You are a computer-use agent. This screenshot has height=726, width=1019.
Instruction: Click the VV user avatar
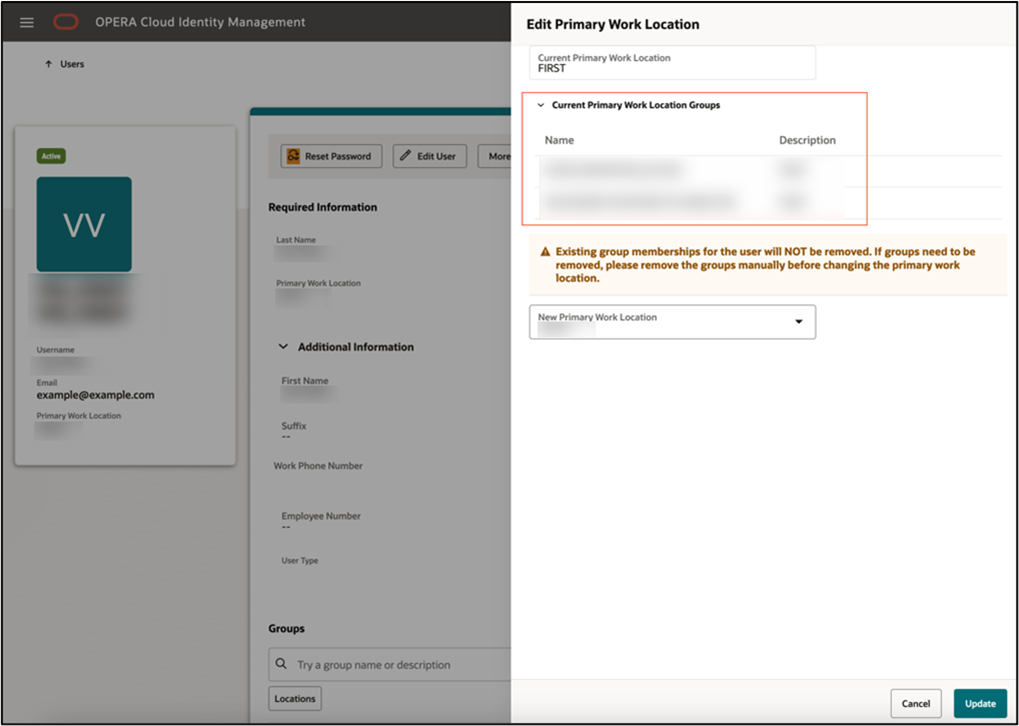(83, 224)
